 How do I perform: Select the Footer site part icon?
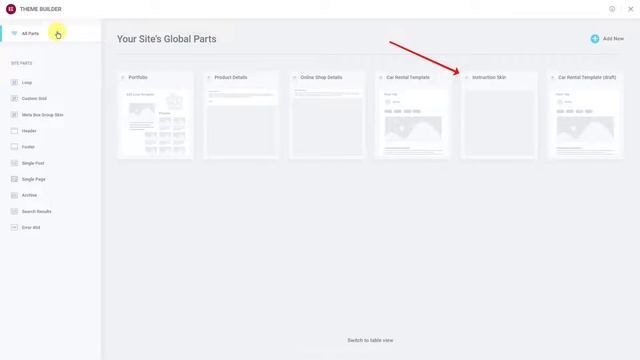click(14, 147)
